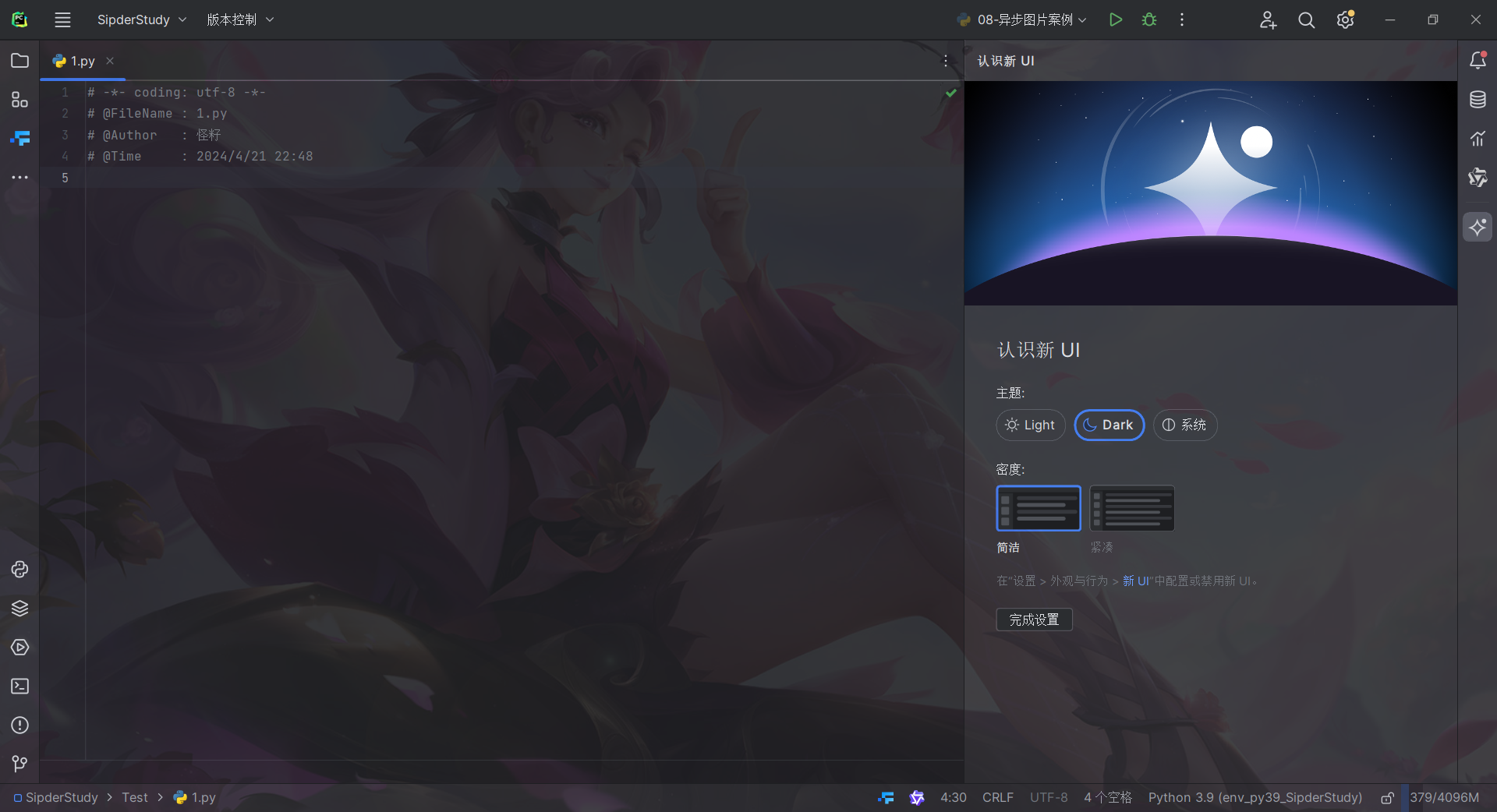Toggle file read-only lock icon
The image size is (1497, 812).
tap(1388, 797)
